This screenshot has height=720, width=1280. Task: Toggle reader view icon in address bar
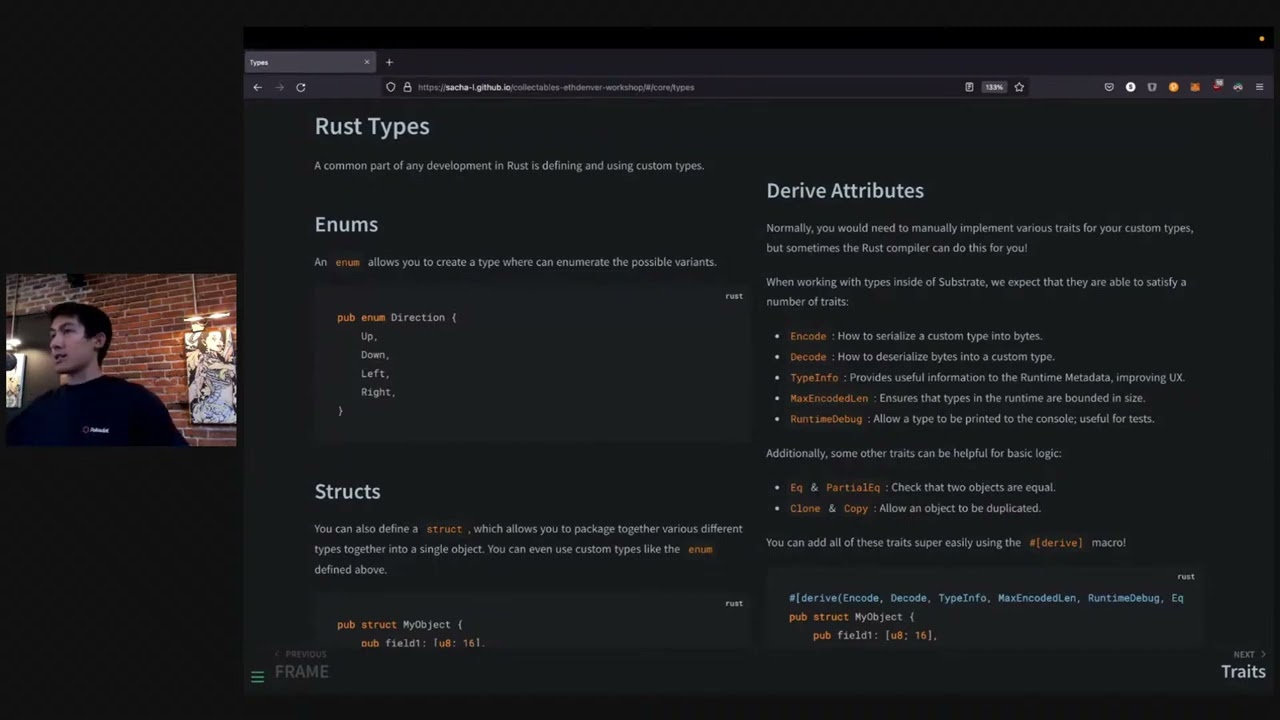point(969,87)
